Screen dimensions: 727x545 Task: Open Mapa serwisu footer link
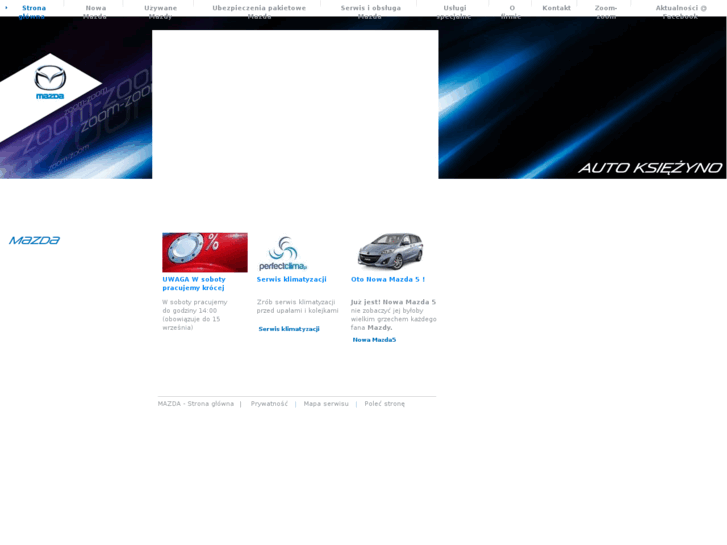(326, 404)
